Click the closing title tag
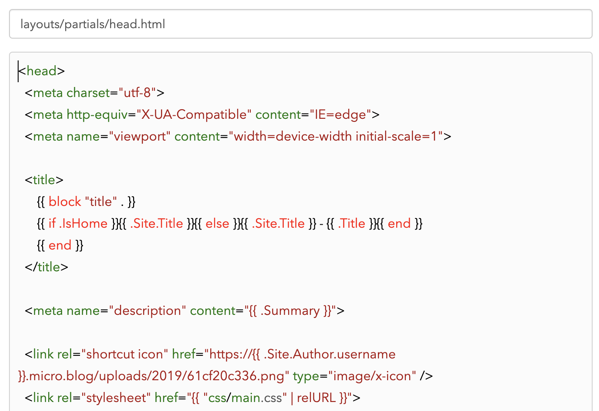Viewport: 599px width, 411px height. [x=47, y=267]
